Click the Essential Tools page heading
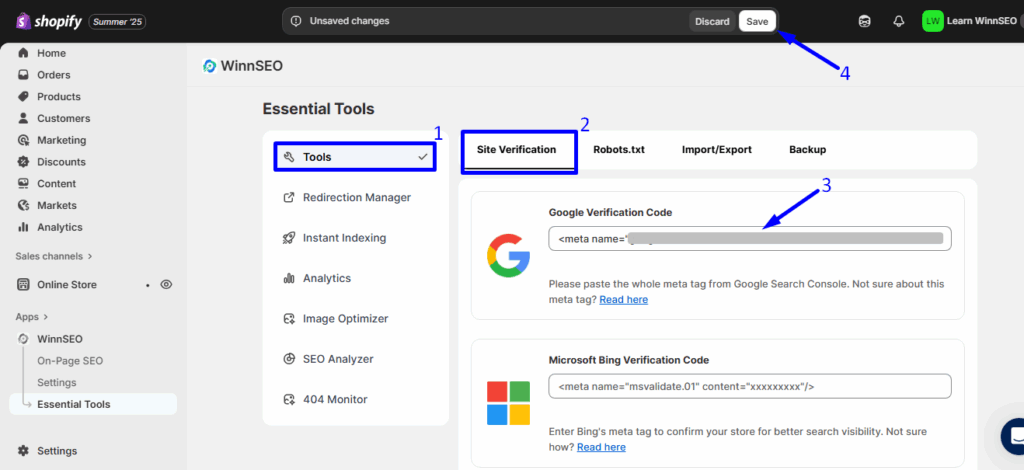 point(319,108)
